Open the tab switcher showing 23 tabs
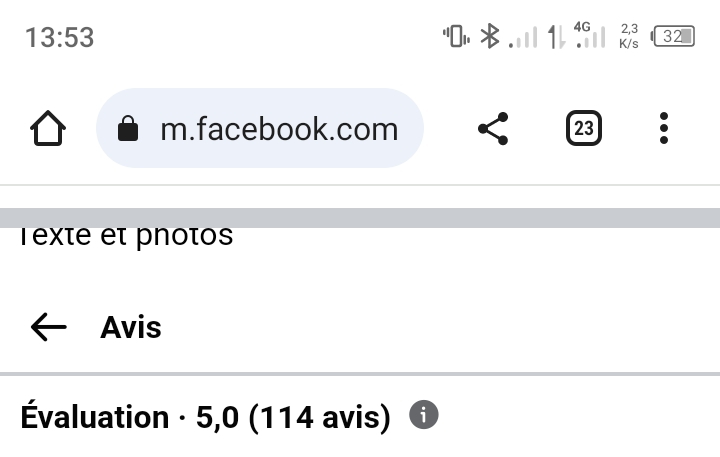The width and height of the screenshot is (720, 457). pos(583,129)
